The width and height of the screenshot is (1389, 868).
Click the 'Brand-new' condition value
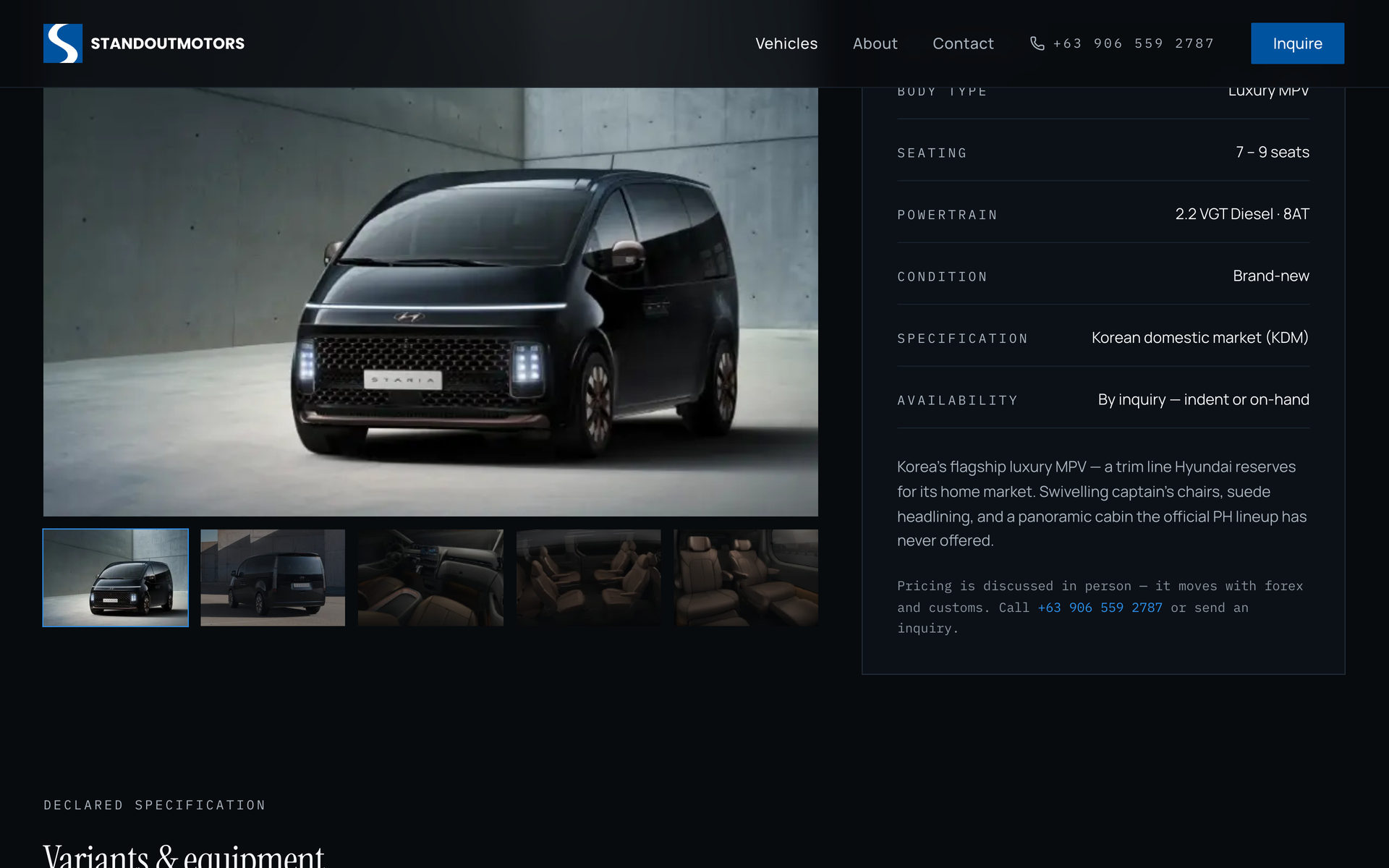pyautogui.click(x=1271, y=276)
